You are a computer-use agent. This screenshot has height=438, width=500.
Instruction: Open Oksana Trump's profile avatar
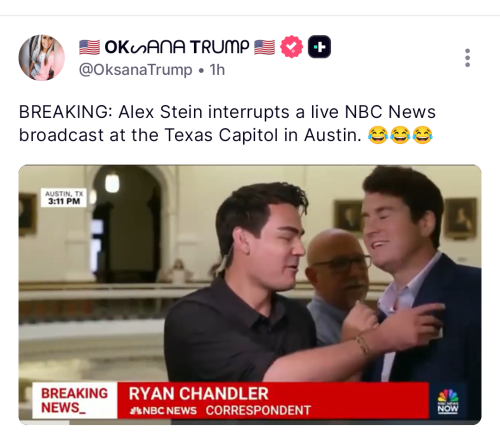pos(41,57)
